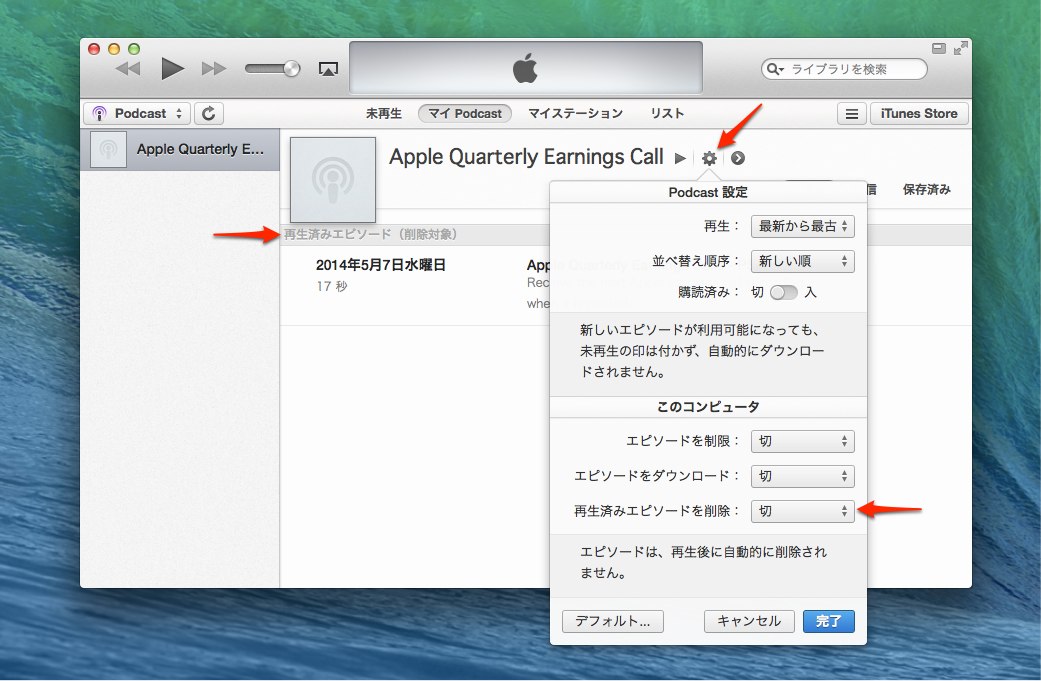Close the iTunes window red button

[94, 48]
